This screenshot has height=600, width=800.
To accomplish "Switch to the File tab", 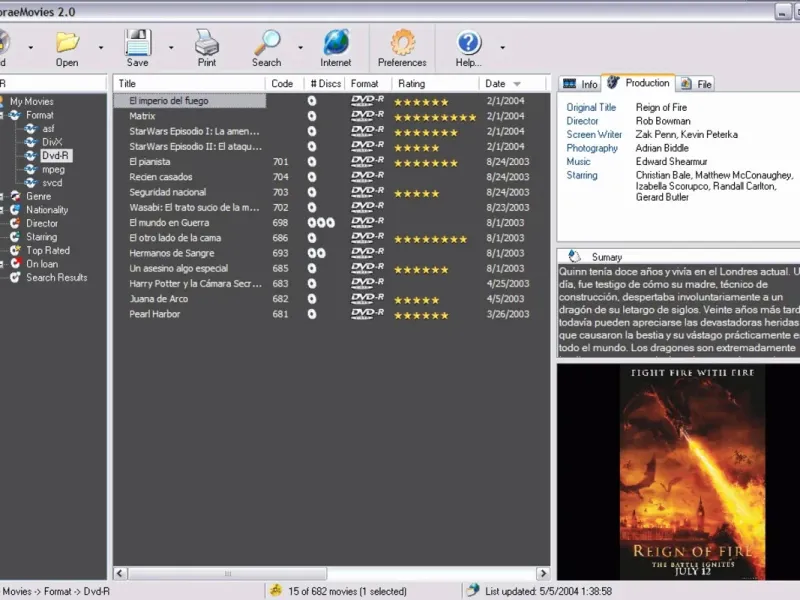I will point(696,84).
